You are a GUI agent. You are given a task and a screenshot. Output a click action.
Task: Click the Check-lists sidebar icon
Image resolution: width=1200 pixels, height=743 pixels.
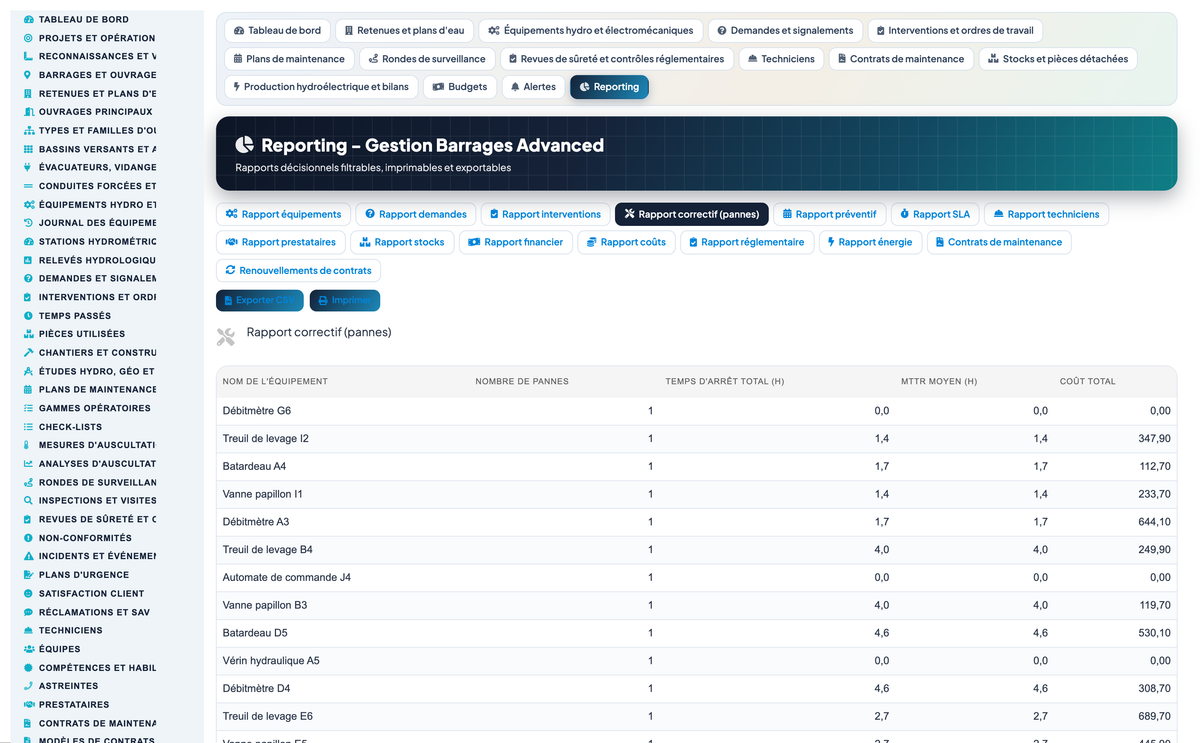click(28, 427)
